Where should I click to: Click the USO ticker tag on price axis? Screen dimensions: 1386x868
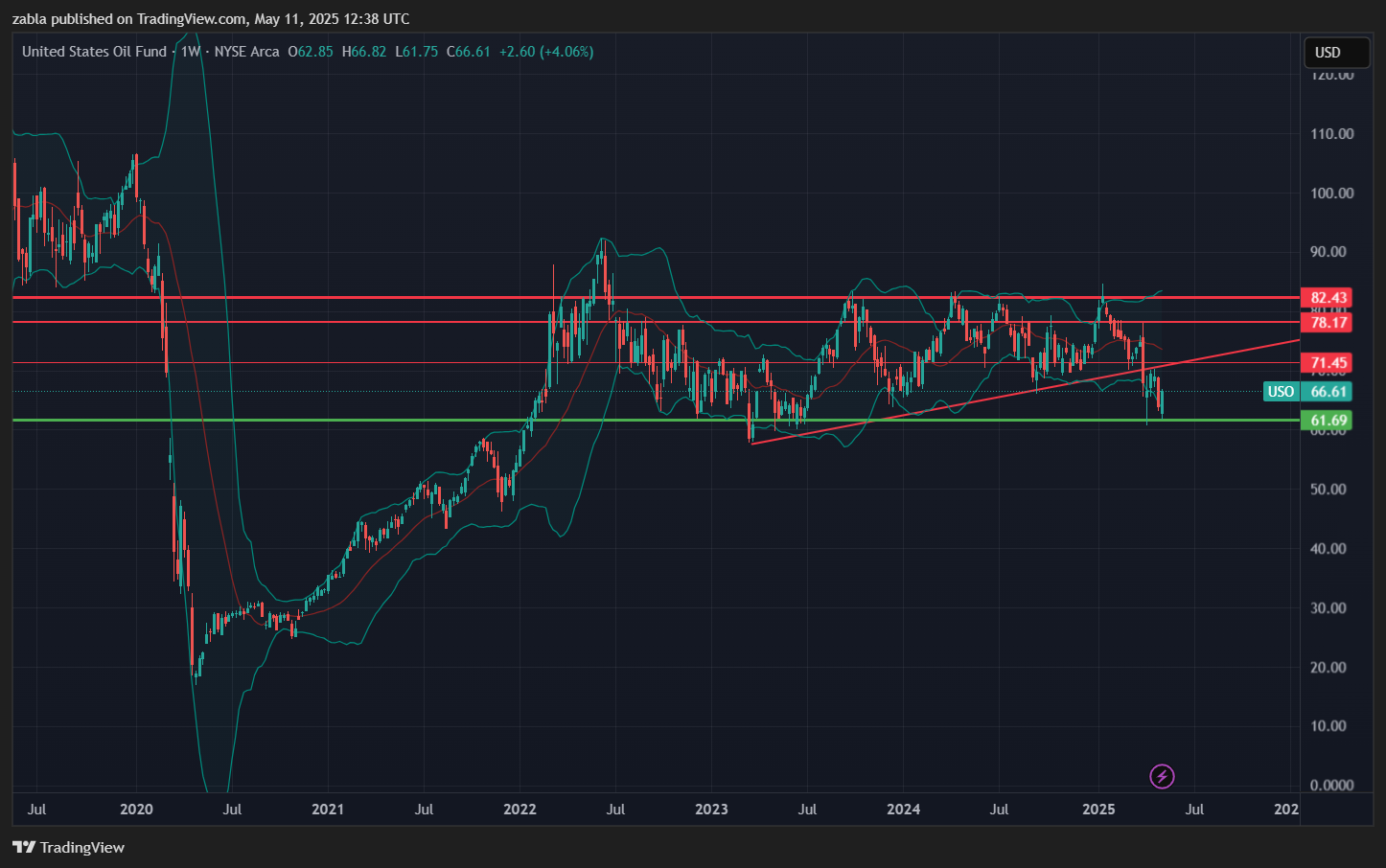point(1281,391)
